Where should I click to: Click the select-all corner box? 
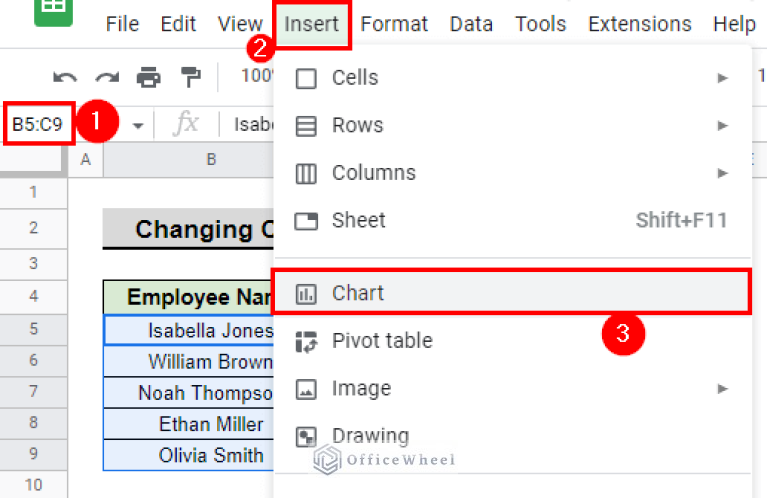click(x=33, y=159)
